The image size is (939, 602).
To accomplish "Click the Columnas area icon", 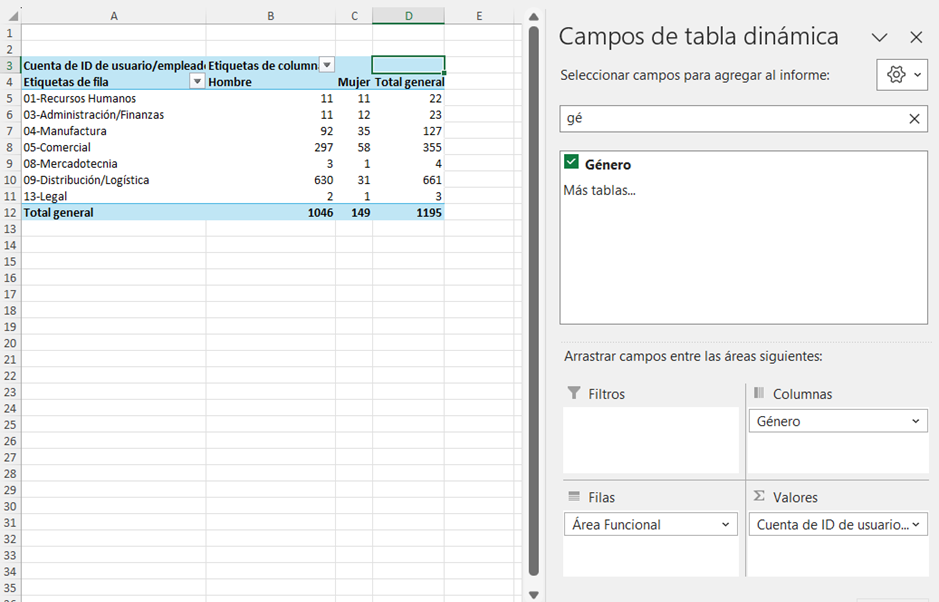I will [x=759, y=394].
